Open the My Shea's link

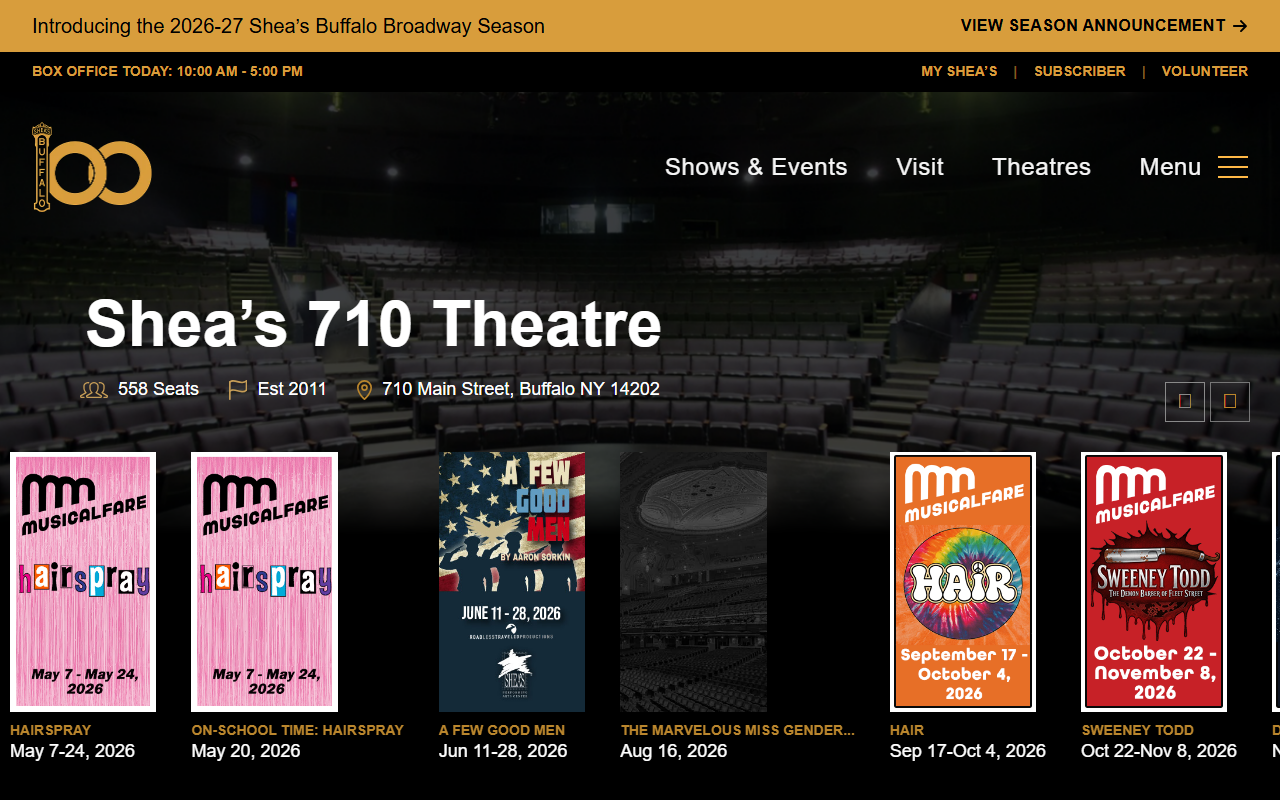point(959,71)
